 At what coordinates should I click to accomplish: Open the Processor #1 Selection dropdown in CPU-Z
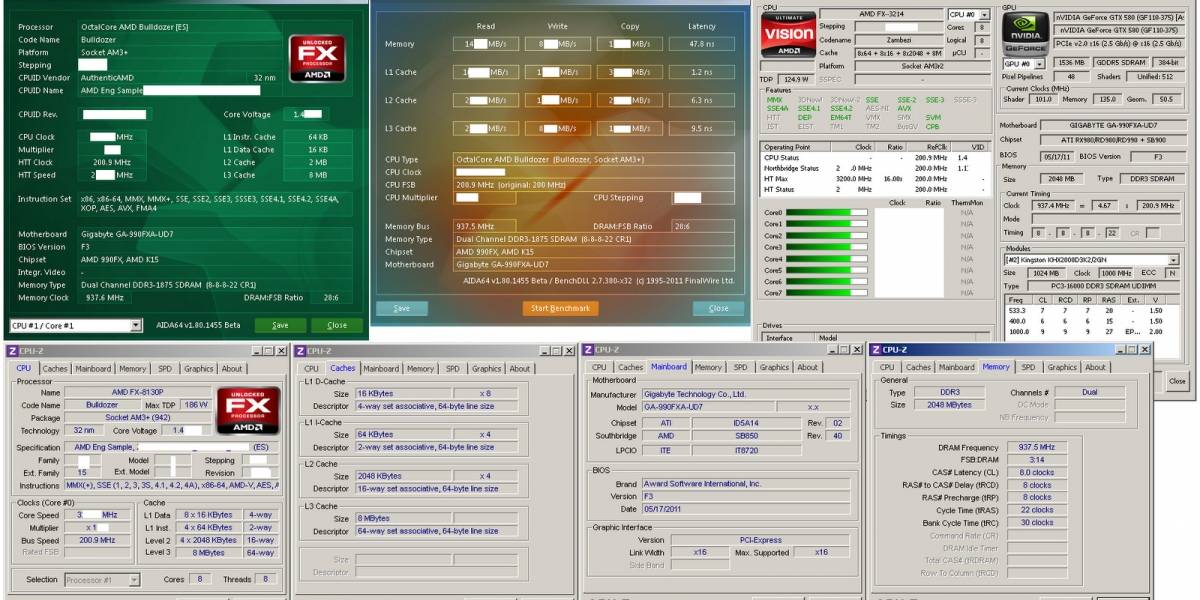pyautogui.click(x=103, y=579)
